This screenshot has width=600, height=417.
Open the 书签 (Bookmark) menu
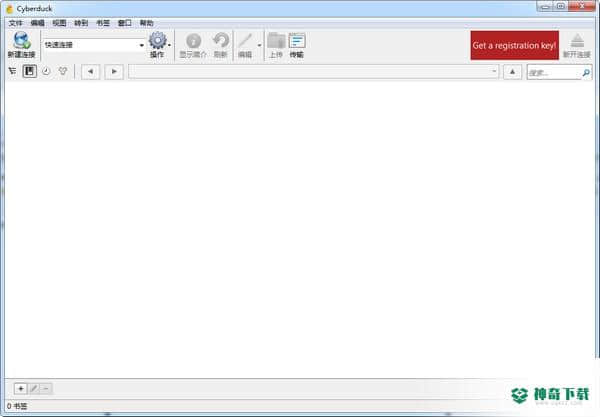[103, 23]
